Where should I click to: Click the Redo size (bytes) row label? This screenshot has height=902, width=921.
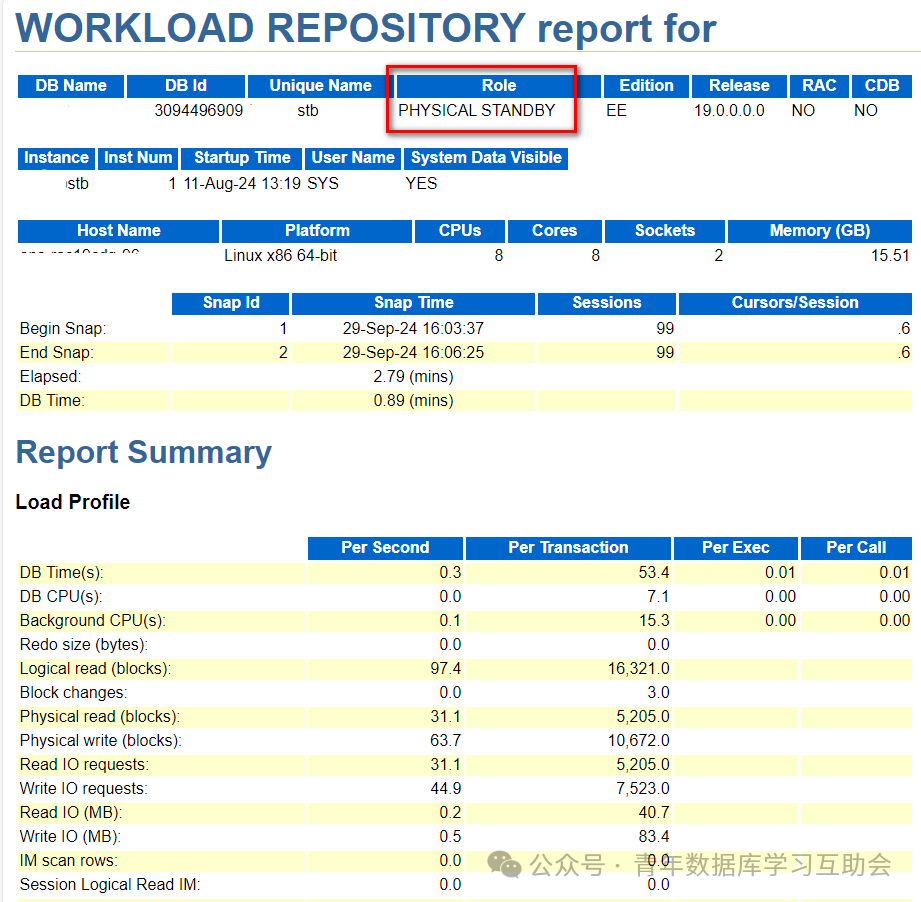point(83,645)
